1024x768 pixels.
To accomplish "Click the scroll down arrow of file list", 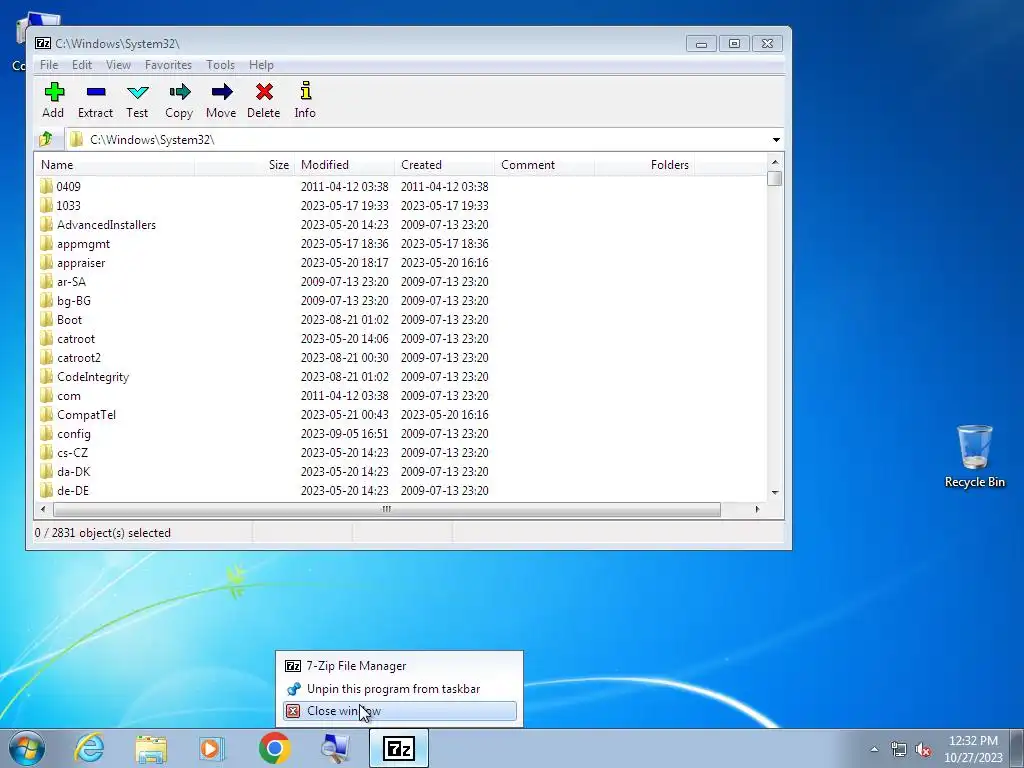I will (775, 492).
